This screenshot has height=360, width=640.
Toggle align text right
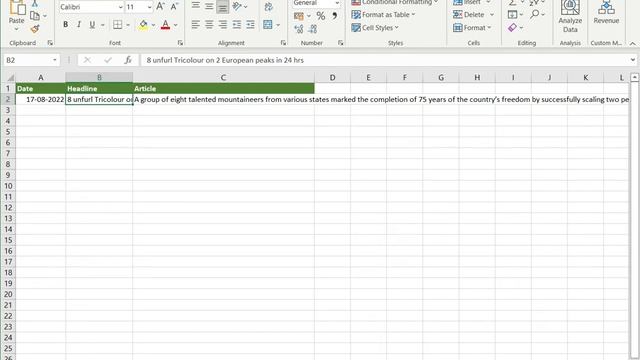coord(222,25)
